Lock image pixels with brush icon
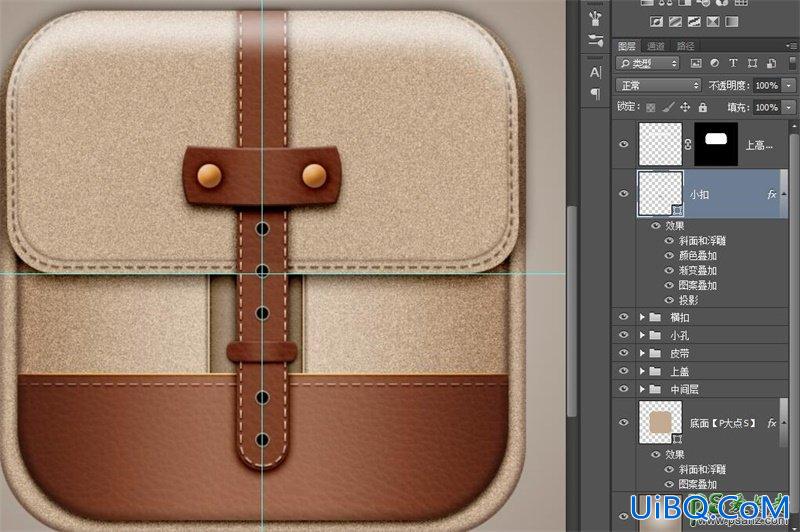Viewport: 800px width, 532px height. pyautogui.click(x=668, y=107)
